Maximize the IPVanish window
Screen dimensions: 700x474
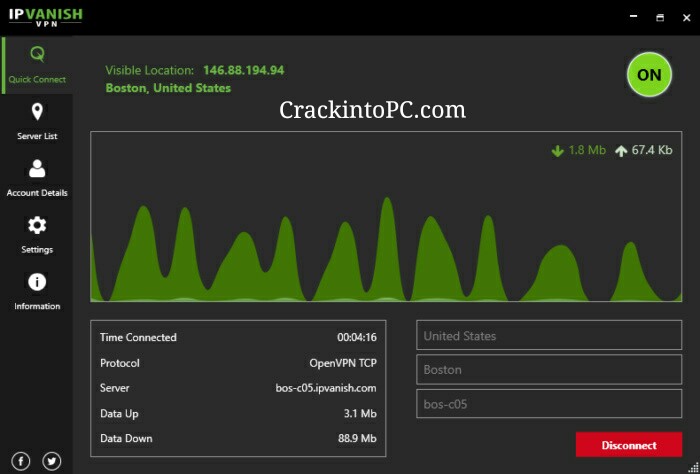(660, 17)
